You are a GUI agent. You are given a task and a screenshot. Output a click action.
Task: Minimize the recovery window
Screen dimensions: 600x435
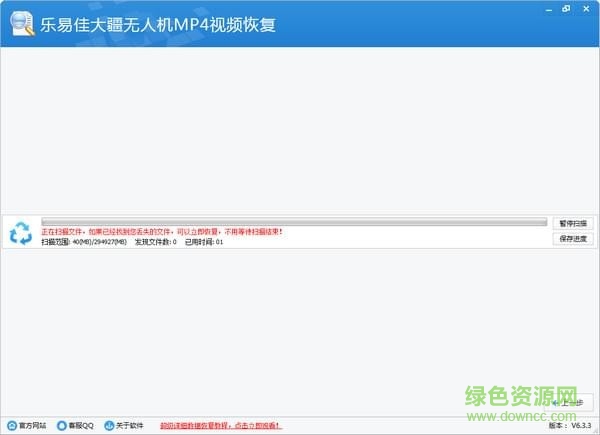549,9
